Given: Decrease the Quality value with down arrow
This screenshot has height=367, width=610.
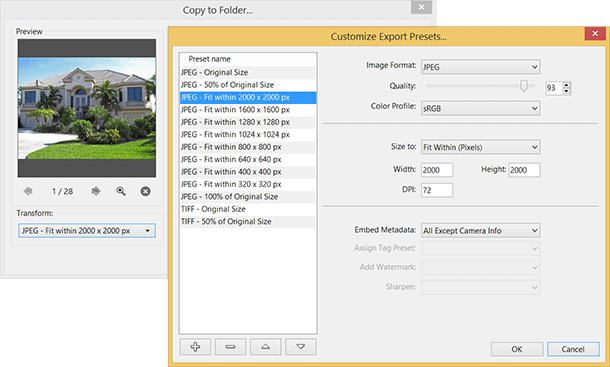Looking at the screenshot, I should [566, 91].
